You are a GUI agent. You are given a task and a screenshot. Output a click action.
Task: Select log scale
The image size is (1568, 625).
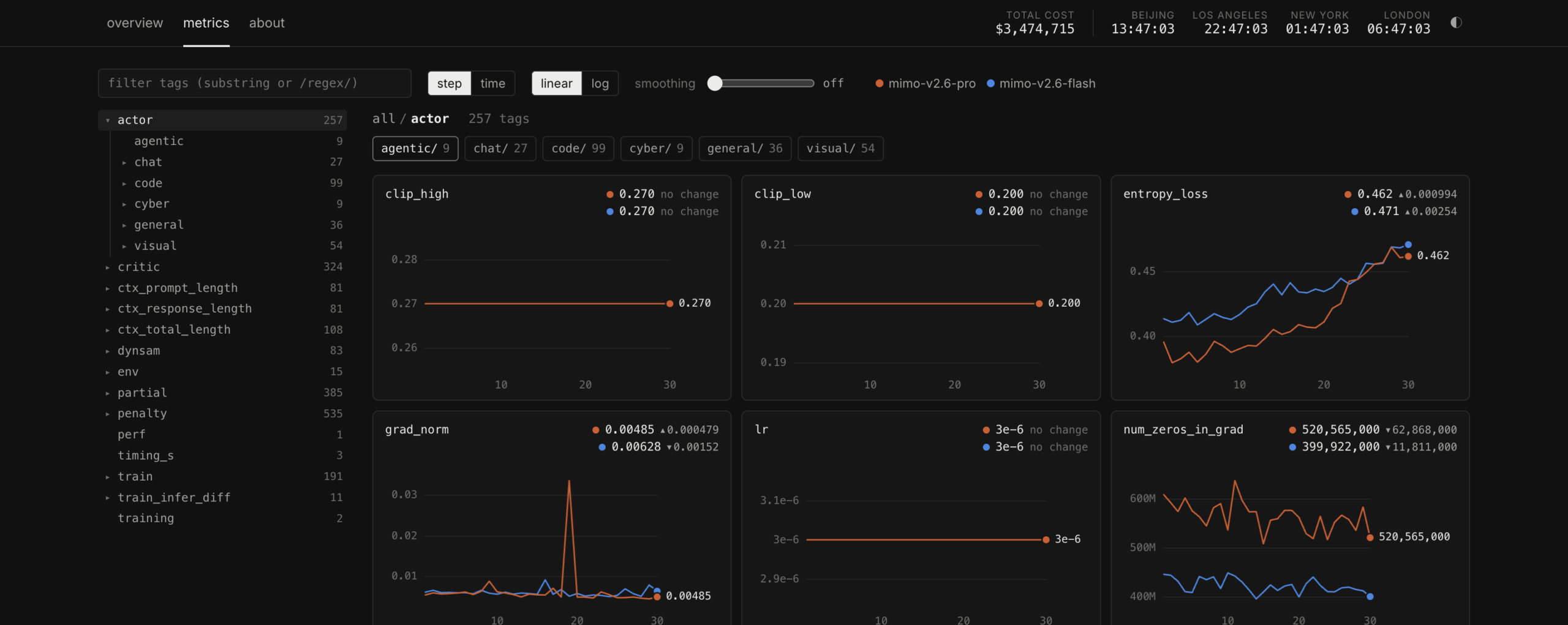click(600, 83)
